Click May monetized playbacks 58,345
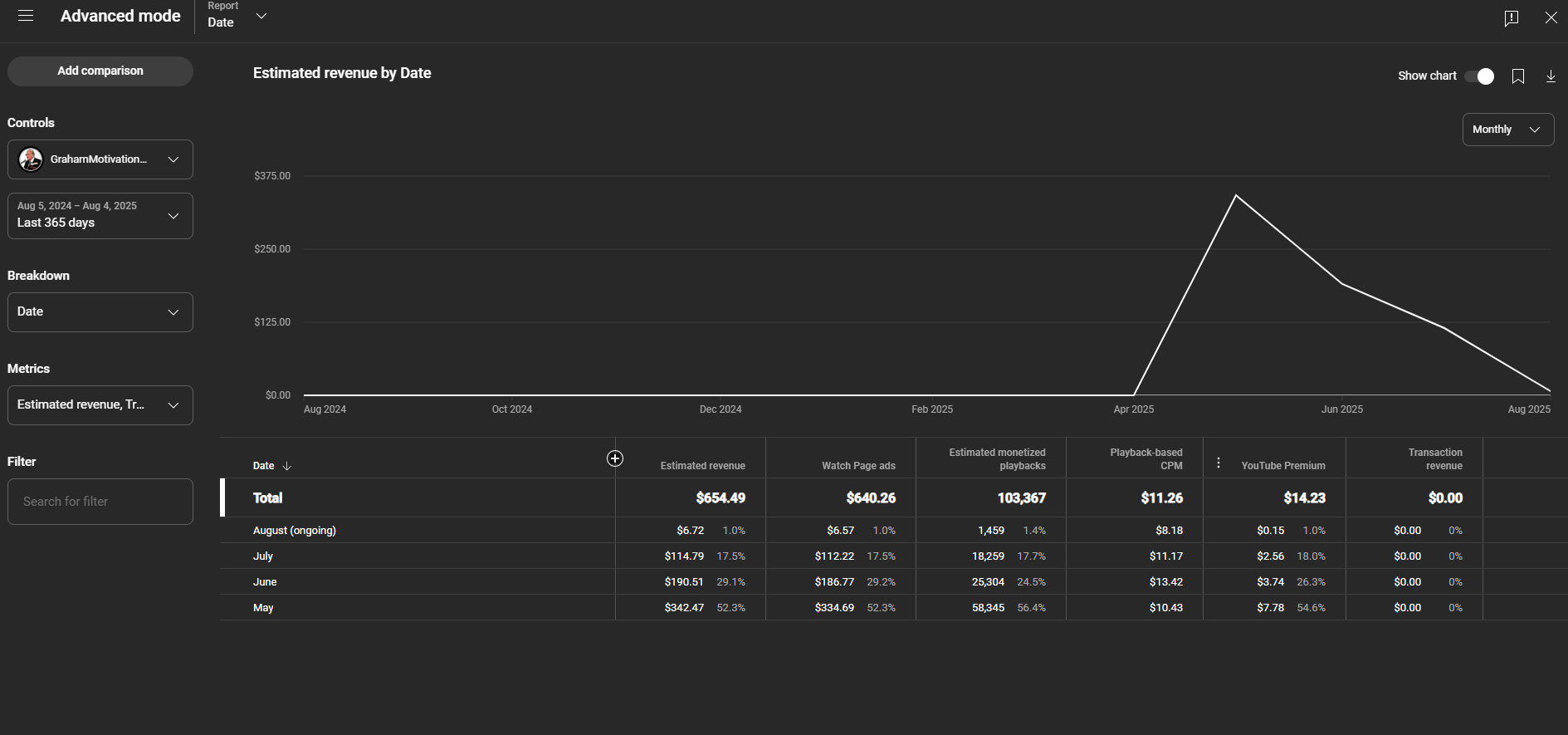 click(988, 608)
